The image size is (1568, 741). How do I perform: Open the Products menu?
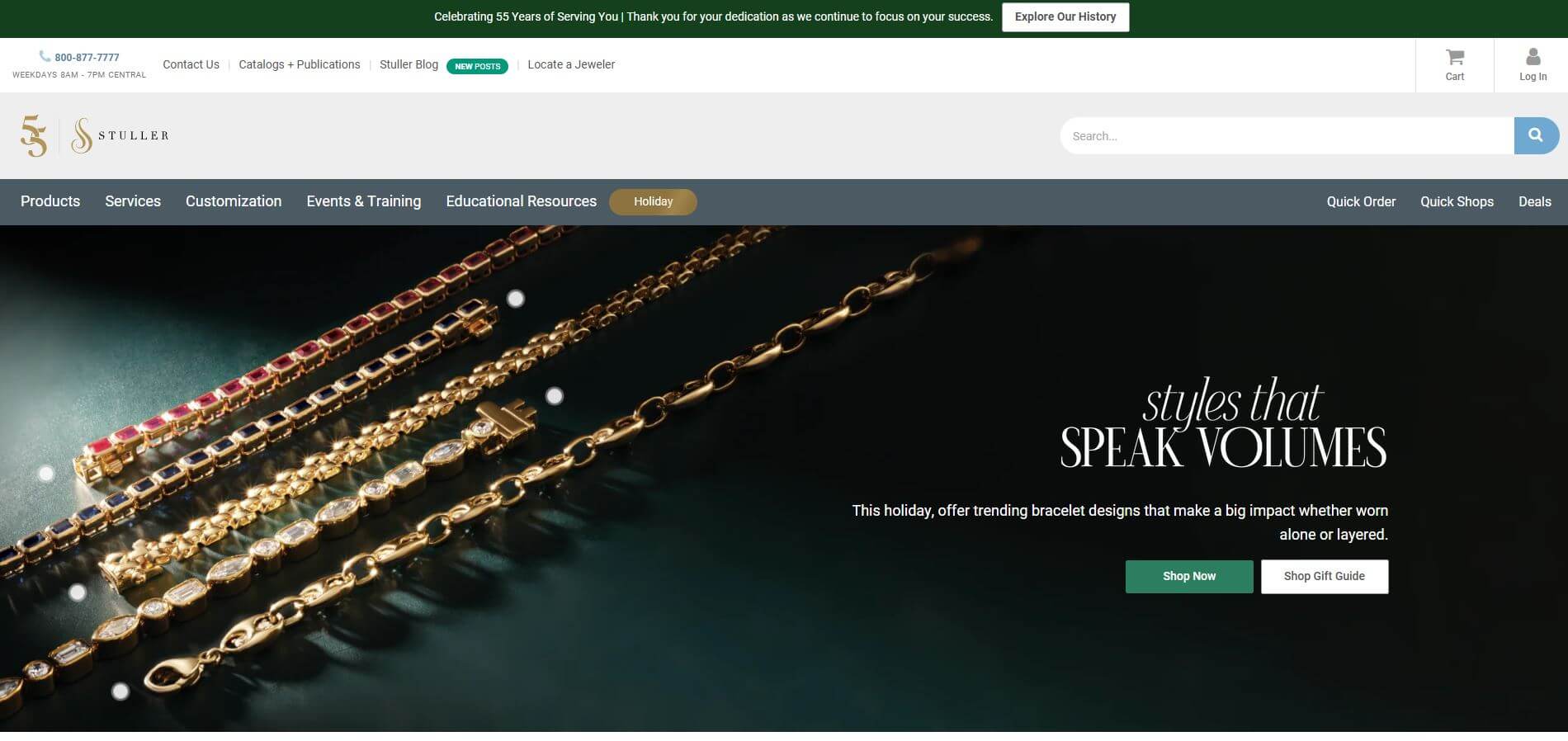[x=50, y=201]
